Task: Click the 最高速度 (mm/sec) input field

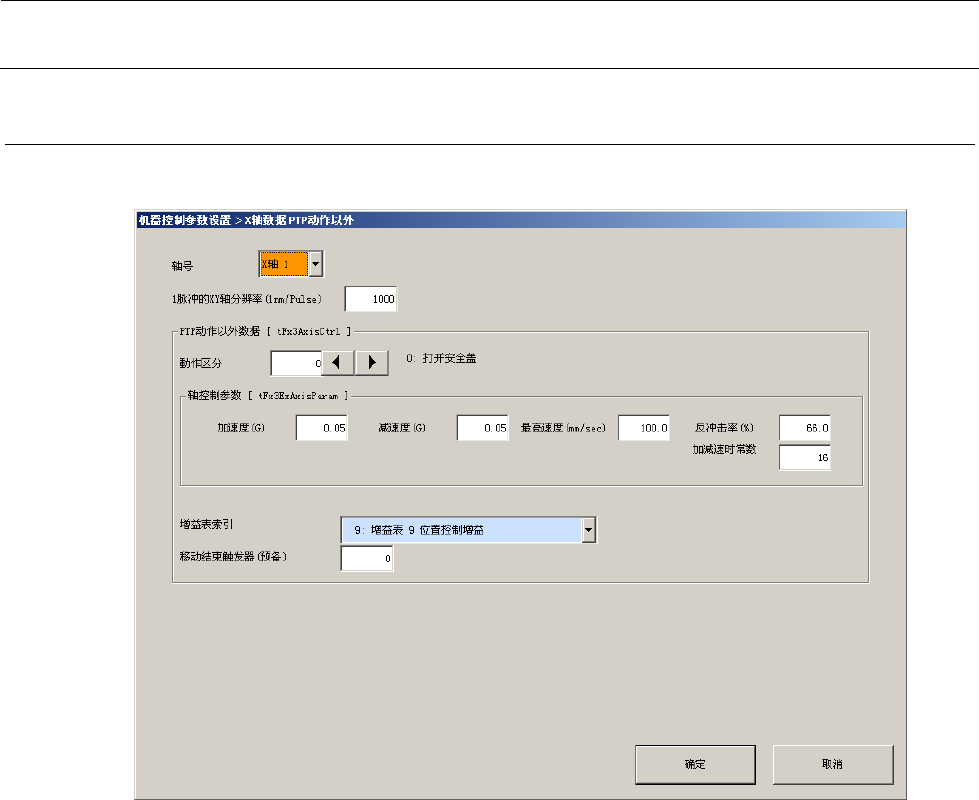Action: pos(644,428)
